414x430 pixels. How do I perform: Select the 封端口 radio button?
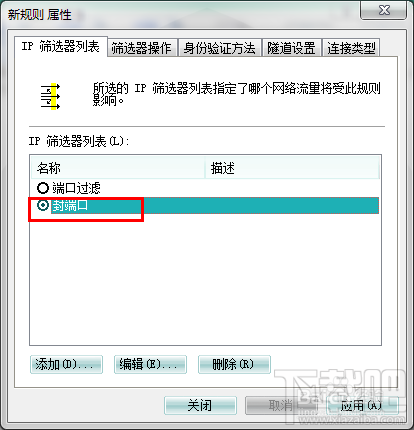(x=43, y=205)
